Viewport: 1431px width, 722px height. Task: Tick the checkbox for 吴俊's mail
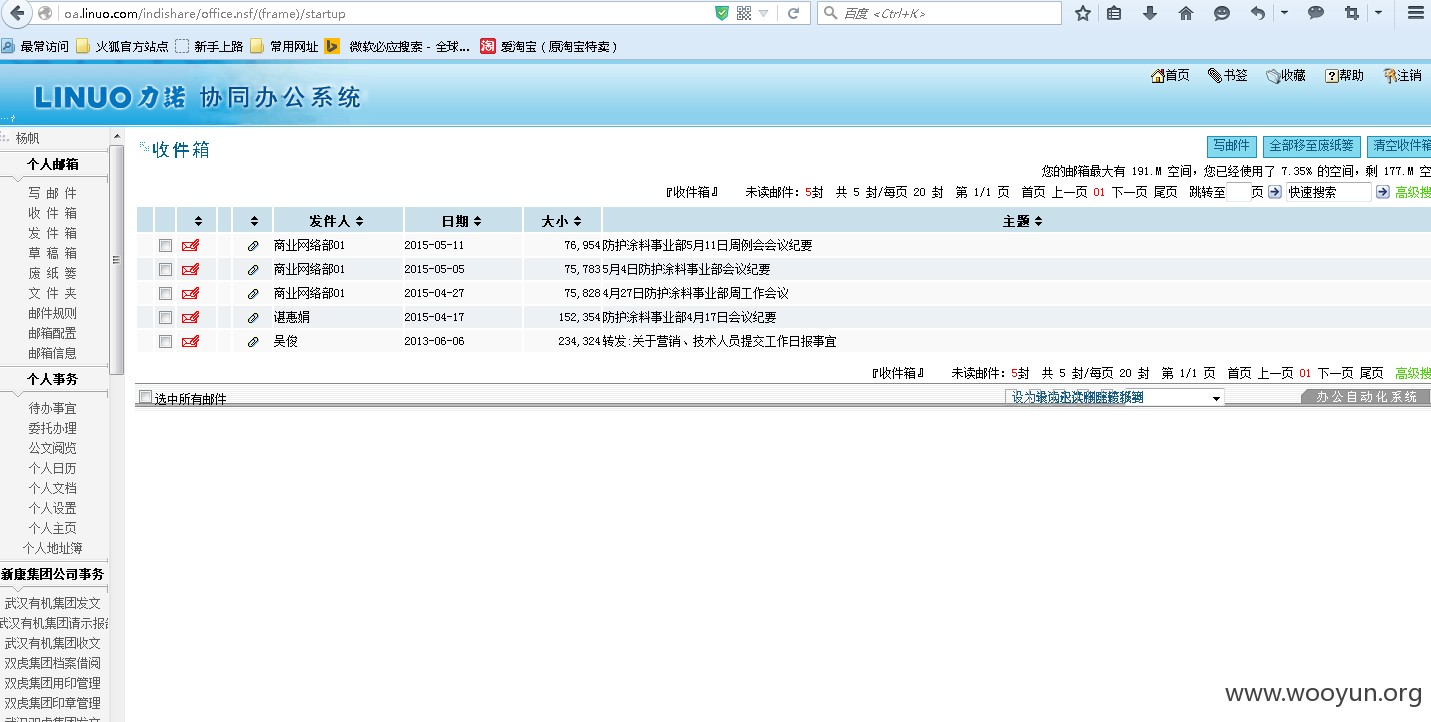[x=165, y=341]
